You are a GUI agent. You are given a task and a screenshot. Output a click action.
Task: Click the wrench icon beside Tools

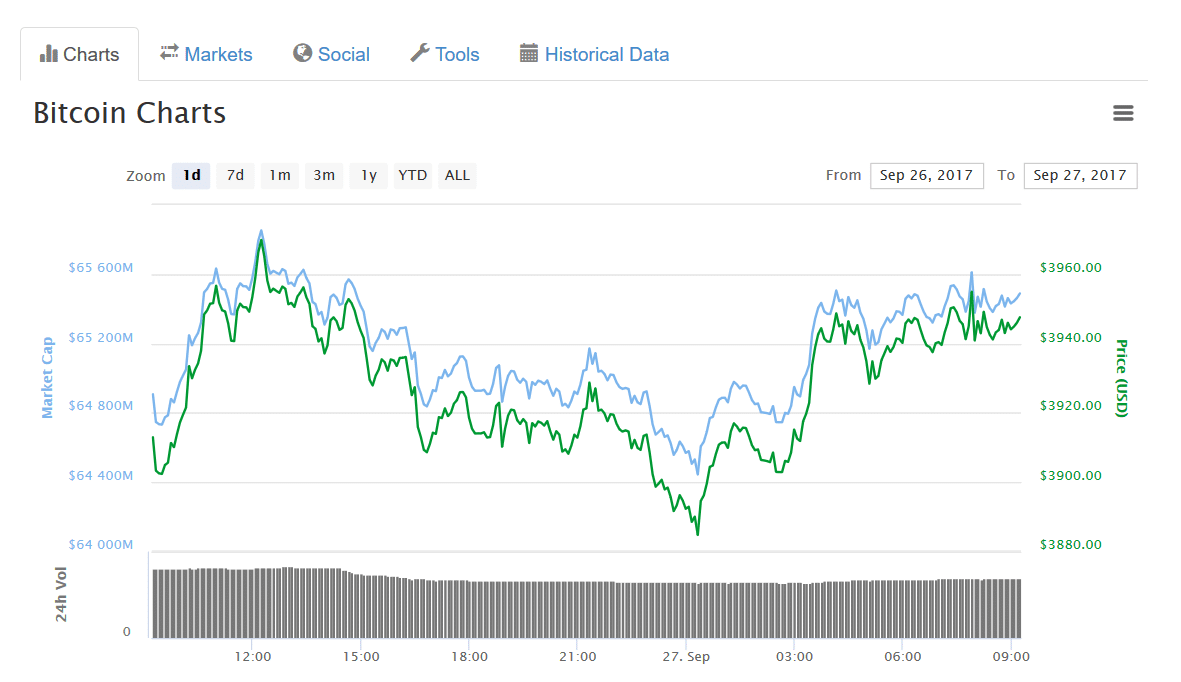(420, 53)
